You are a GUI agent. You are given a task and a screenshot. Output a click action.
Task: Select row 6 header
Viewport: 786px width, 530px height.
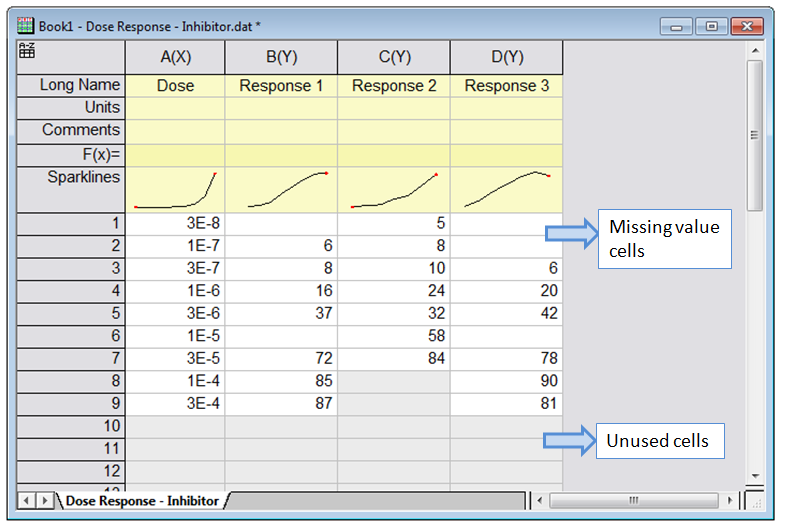70,336
